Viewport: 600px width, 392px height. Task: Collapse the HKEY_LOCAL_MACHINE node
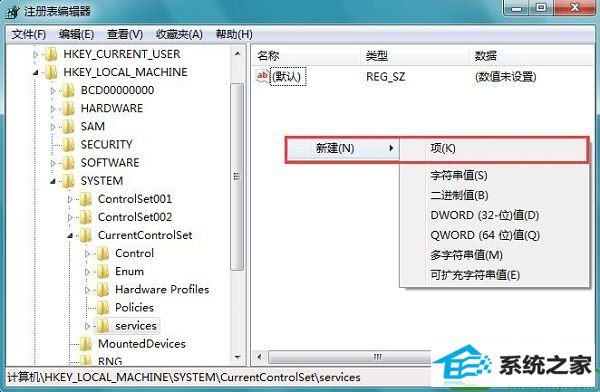click(36, 73)
